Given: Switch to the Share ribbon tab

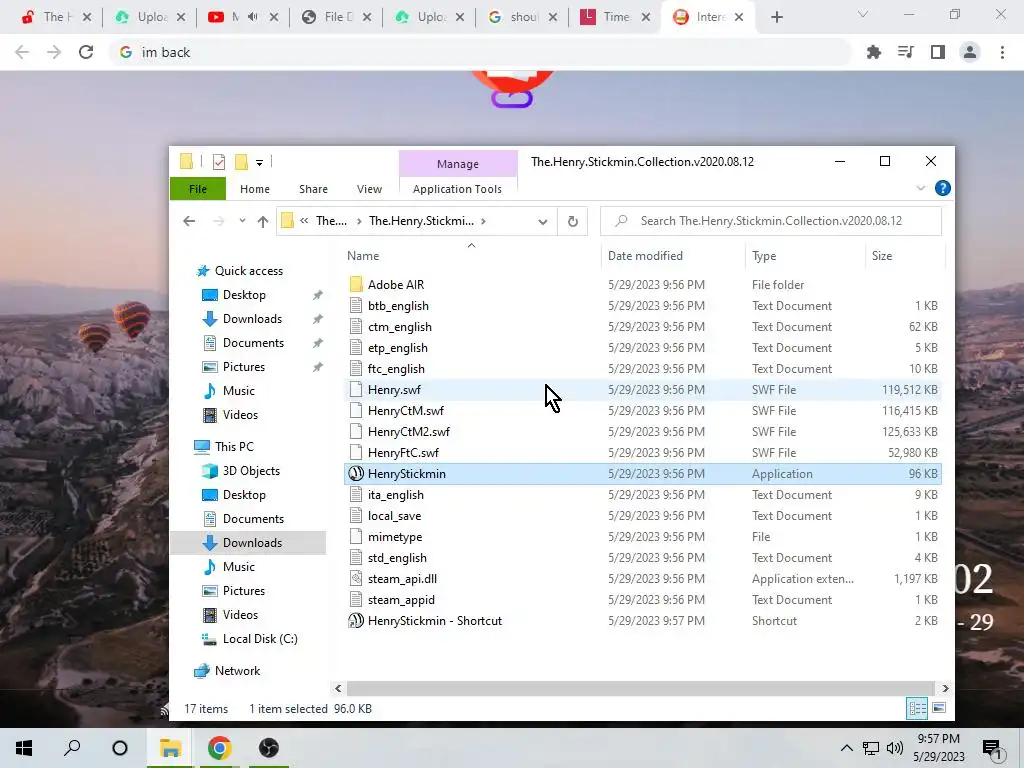Looking at the screenshot, I should click(313, 189).
